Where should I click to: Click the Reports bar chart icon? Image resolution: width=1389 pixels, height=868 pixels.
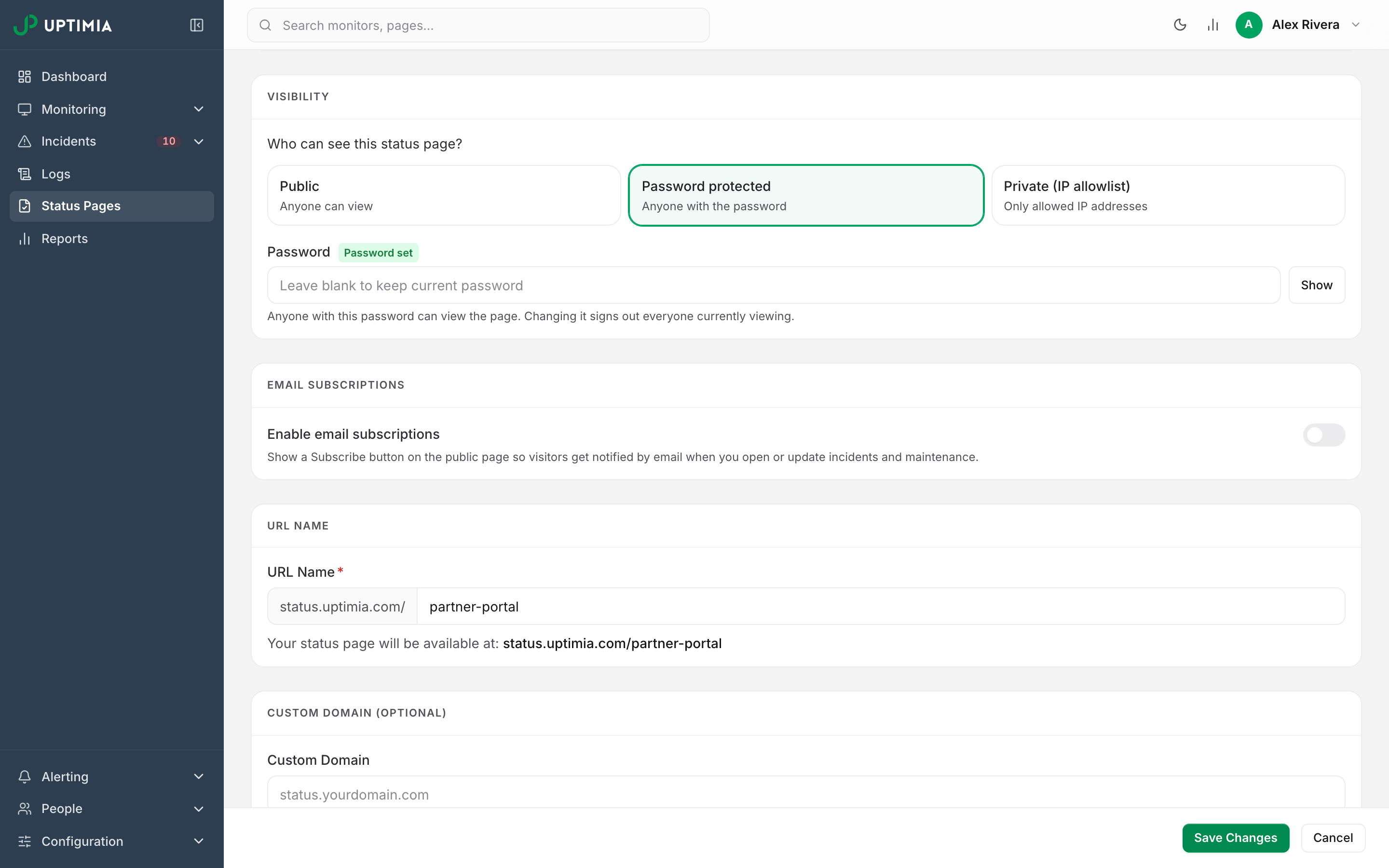(24, 239)
